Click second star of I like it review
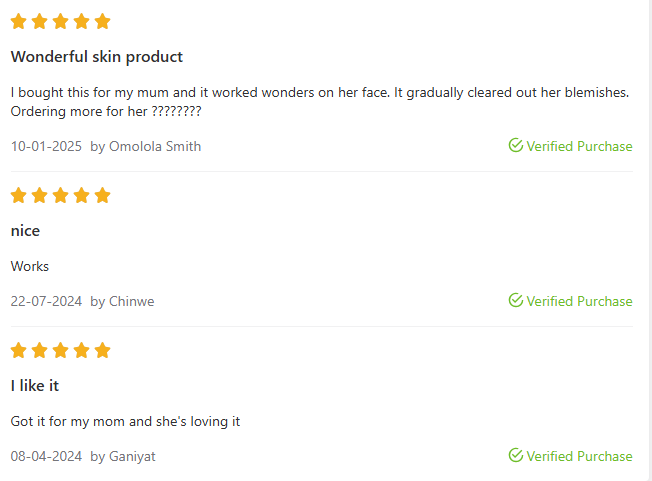Screen dimensions: 652x481 click(x=40, y=350)
